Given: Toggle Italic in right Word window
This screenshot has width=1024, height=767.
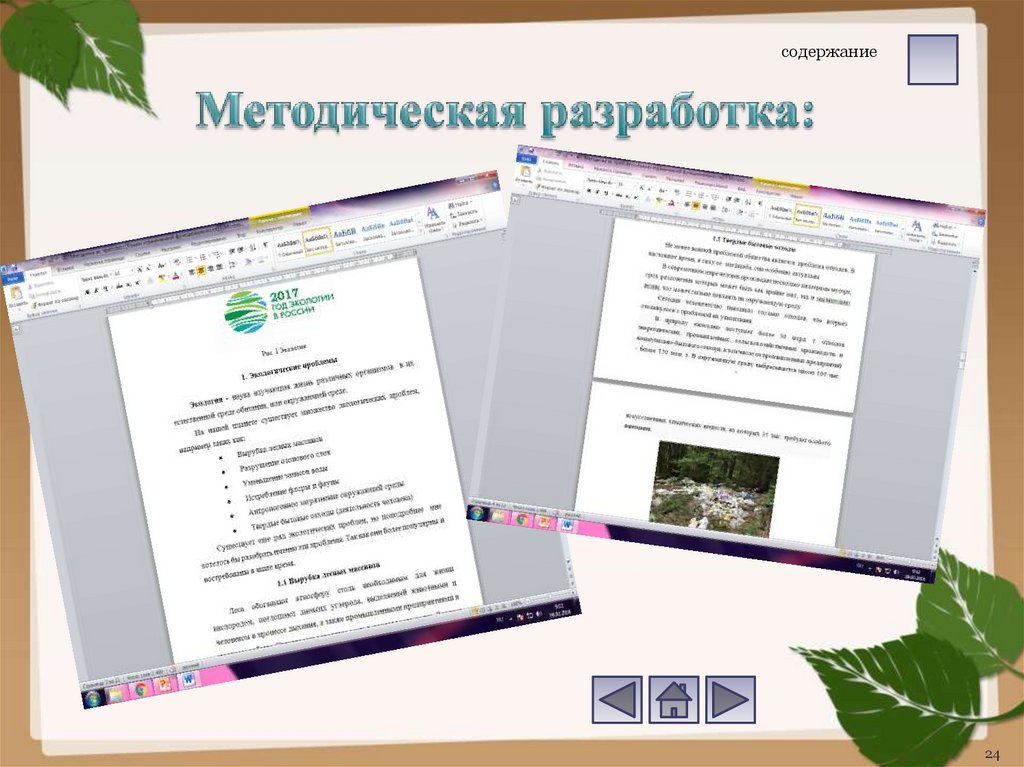Looking at the screenshot, I should point(597,191).
